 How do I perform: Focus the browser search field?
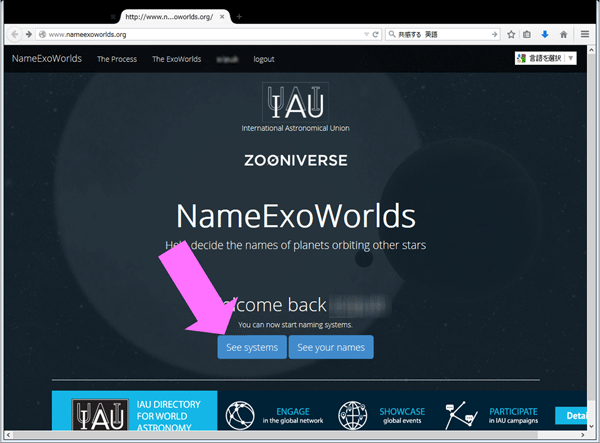pyautogui.click(x=443, y=34)
